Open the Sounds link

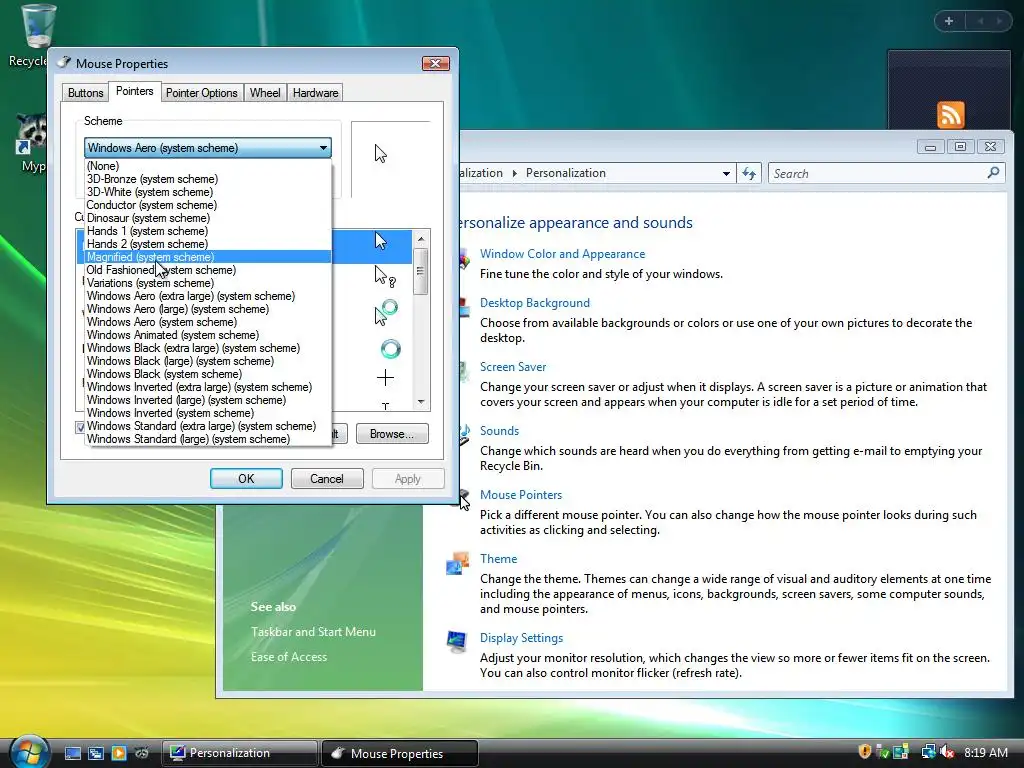[499, 430]
